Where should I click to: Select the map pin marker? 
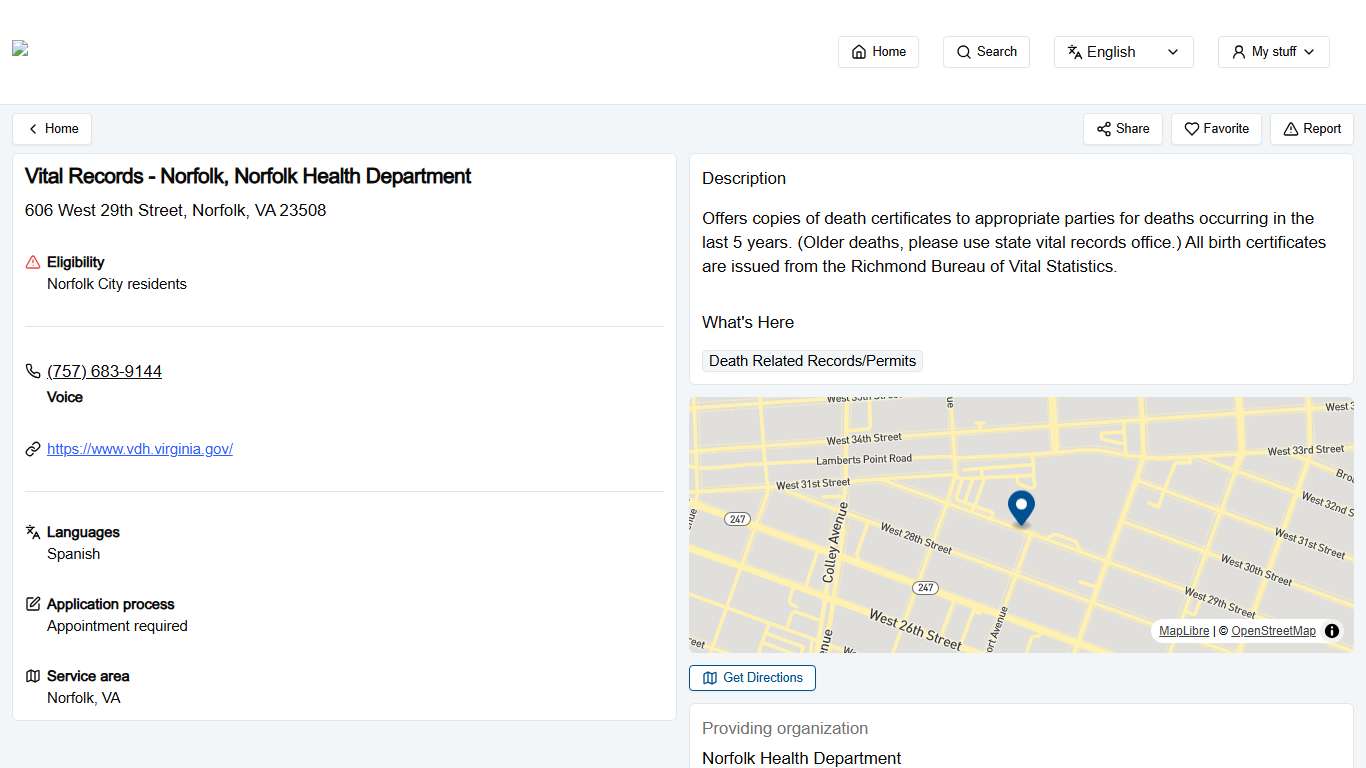[1021, 508]
